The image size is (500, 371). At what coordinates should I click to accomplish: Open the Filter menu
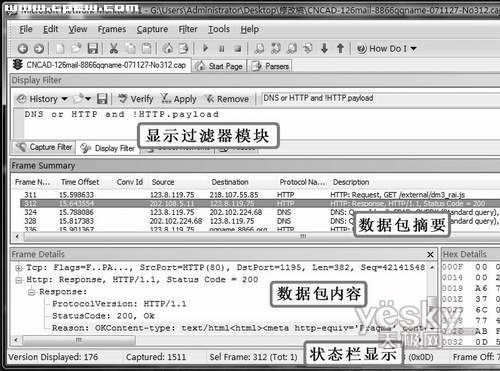188,29
